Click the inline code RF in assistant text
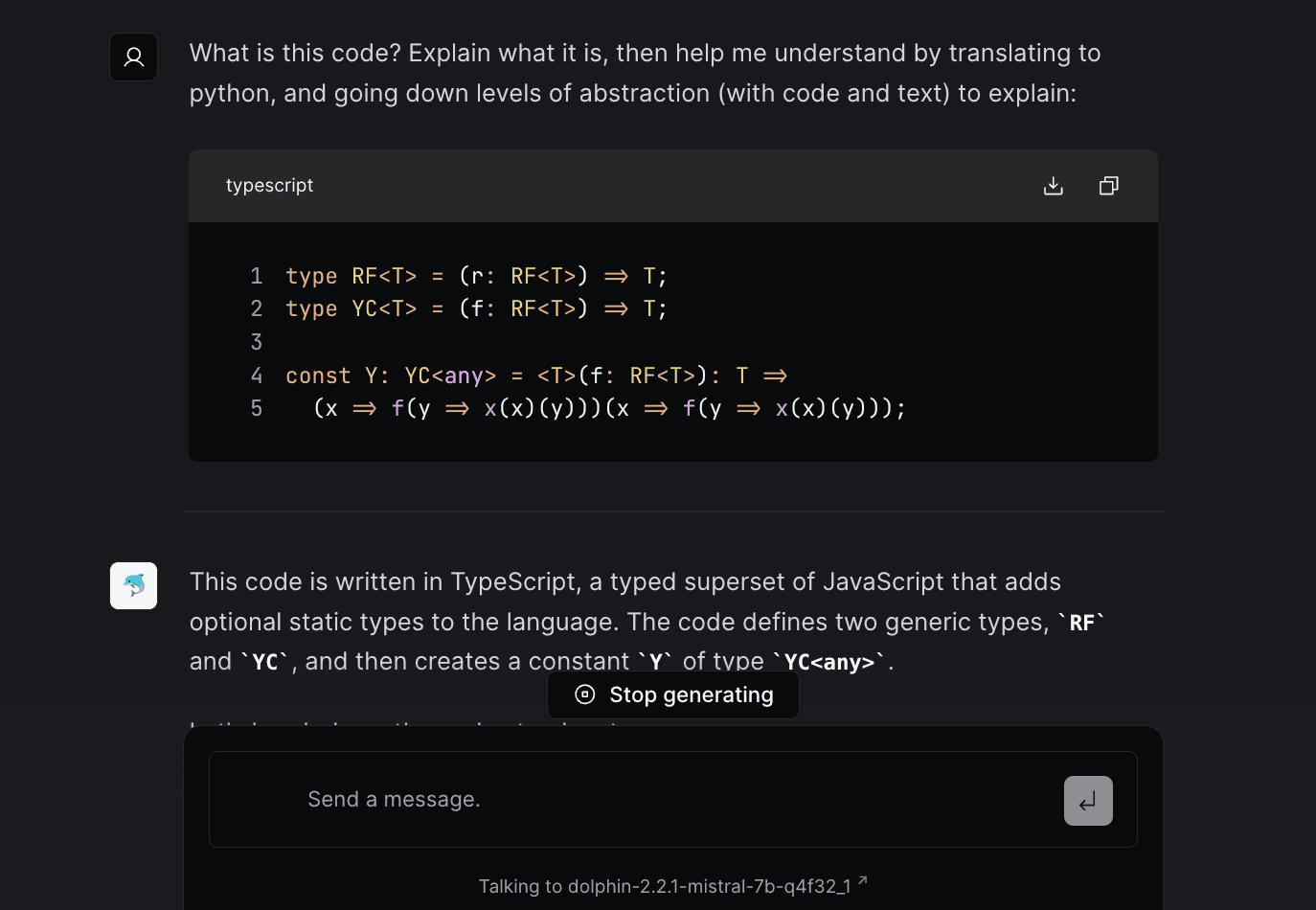The image size is (1316, 910). [x=1081, y=622]
